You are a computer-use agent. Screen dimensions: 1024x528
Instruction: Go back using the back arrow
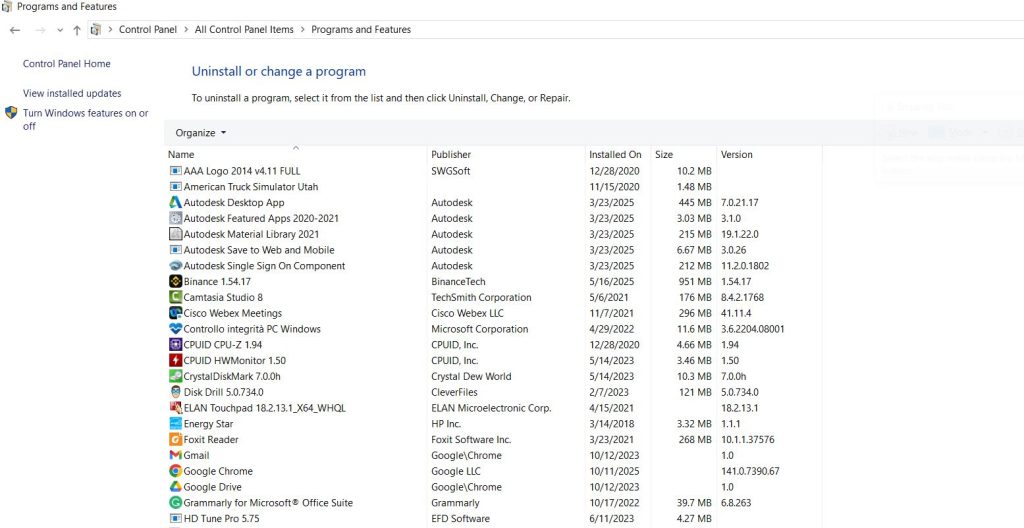coord(15,30)
